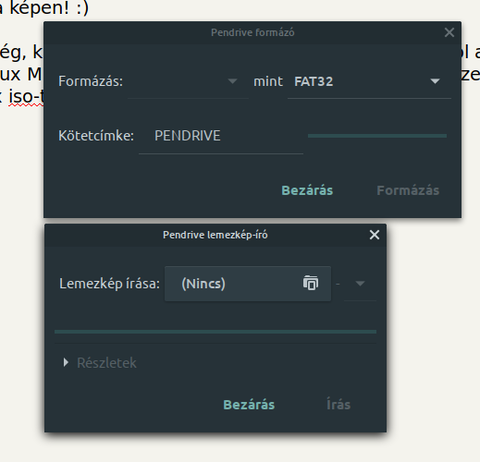Click the file browse icon beside (Nincs)
Screen dimensions: 480x462
click(x=311, y=283)
